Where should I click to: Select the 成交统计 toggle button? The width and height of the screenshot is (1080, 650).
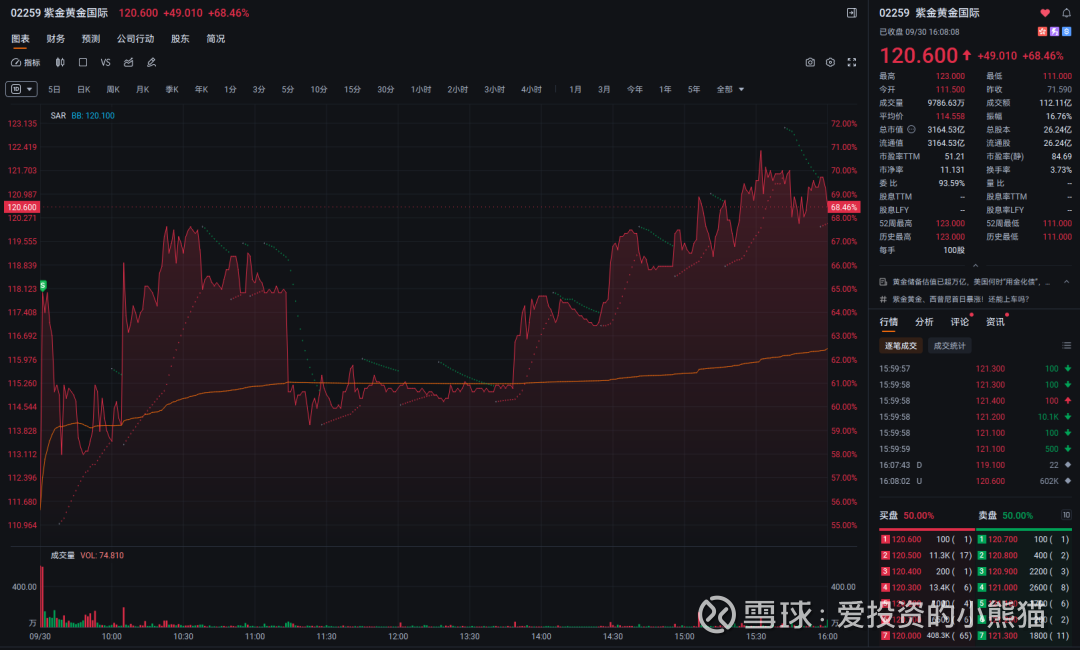950,346
